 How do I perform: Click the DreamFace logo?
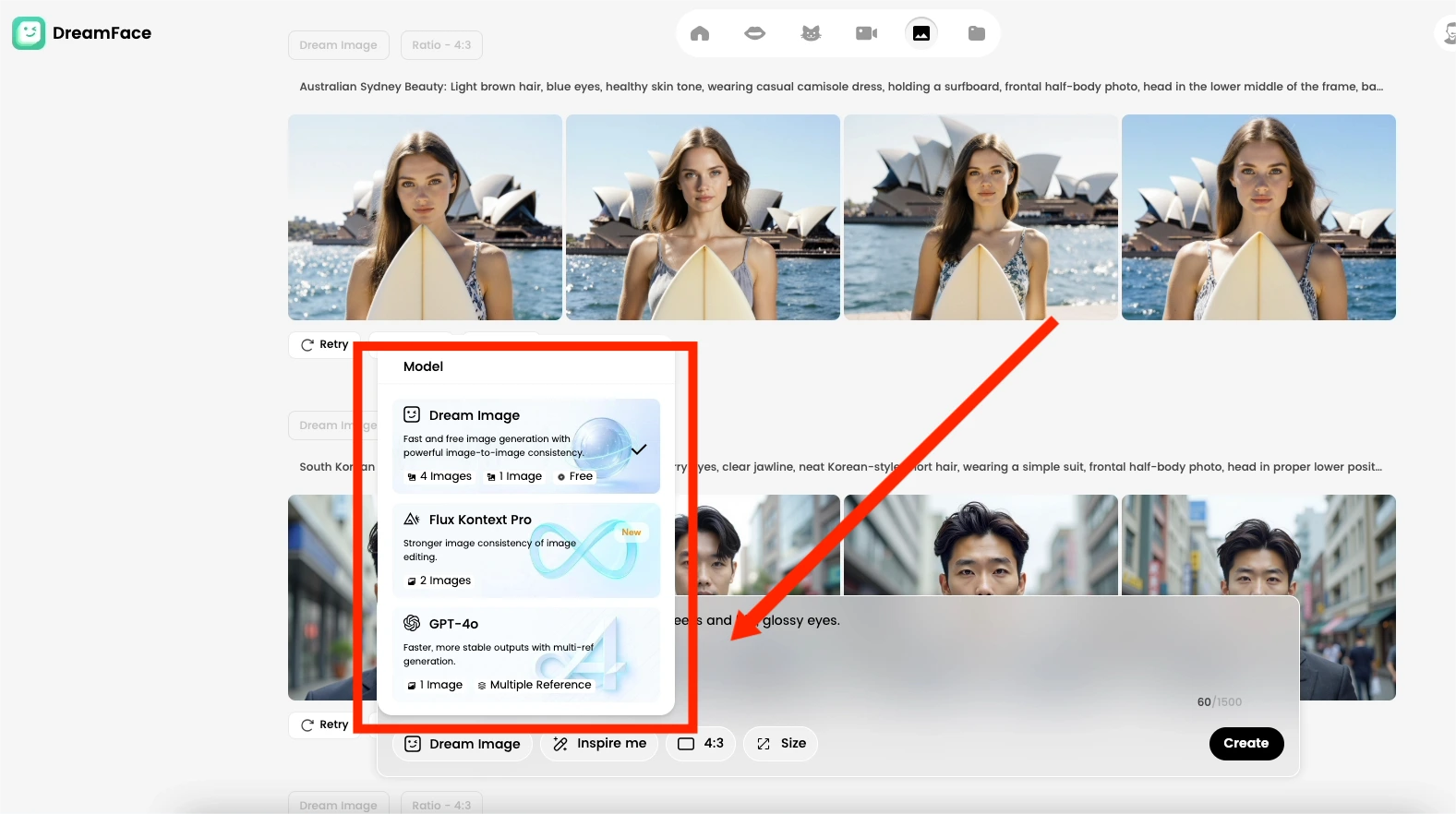coord(82,33)
